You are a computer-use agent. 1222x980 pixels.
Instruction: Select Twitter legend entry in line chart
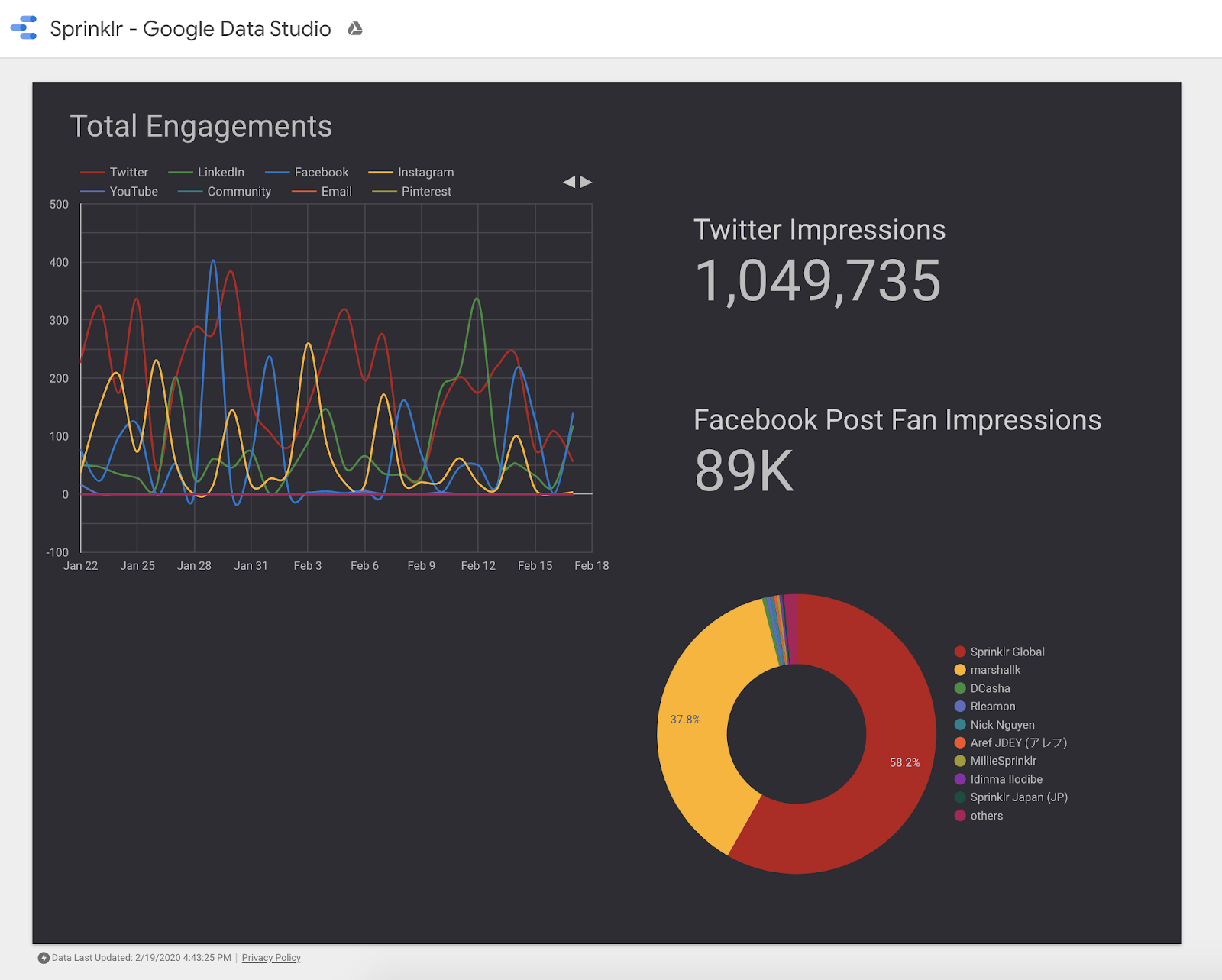(x=115, y=173)
